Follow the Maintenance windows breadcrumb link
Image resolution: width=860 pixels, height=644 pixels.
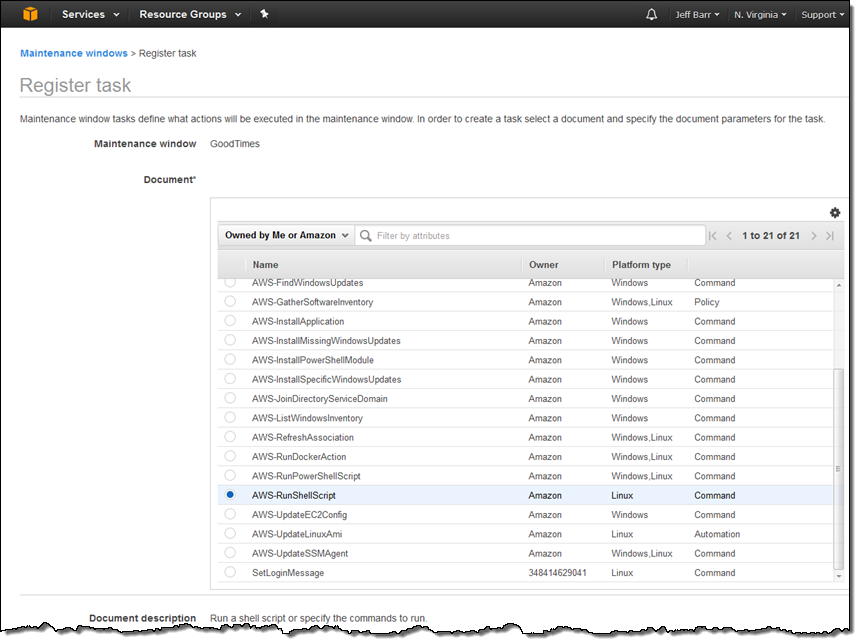coord(73,53)
